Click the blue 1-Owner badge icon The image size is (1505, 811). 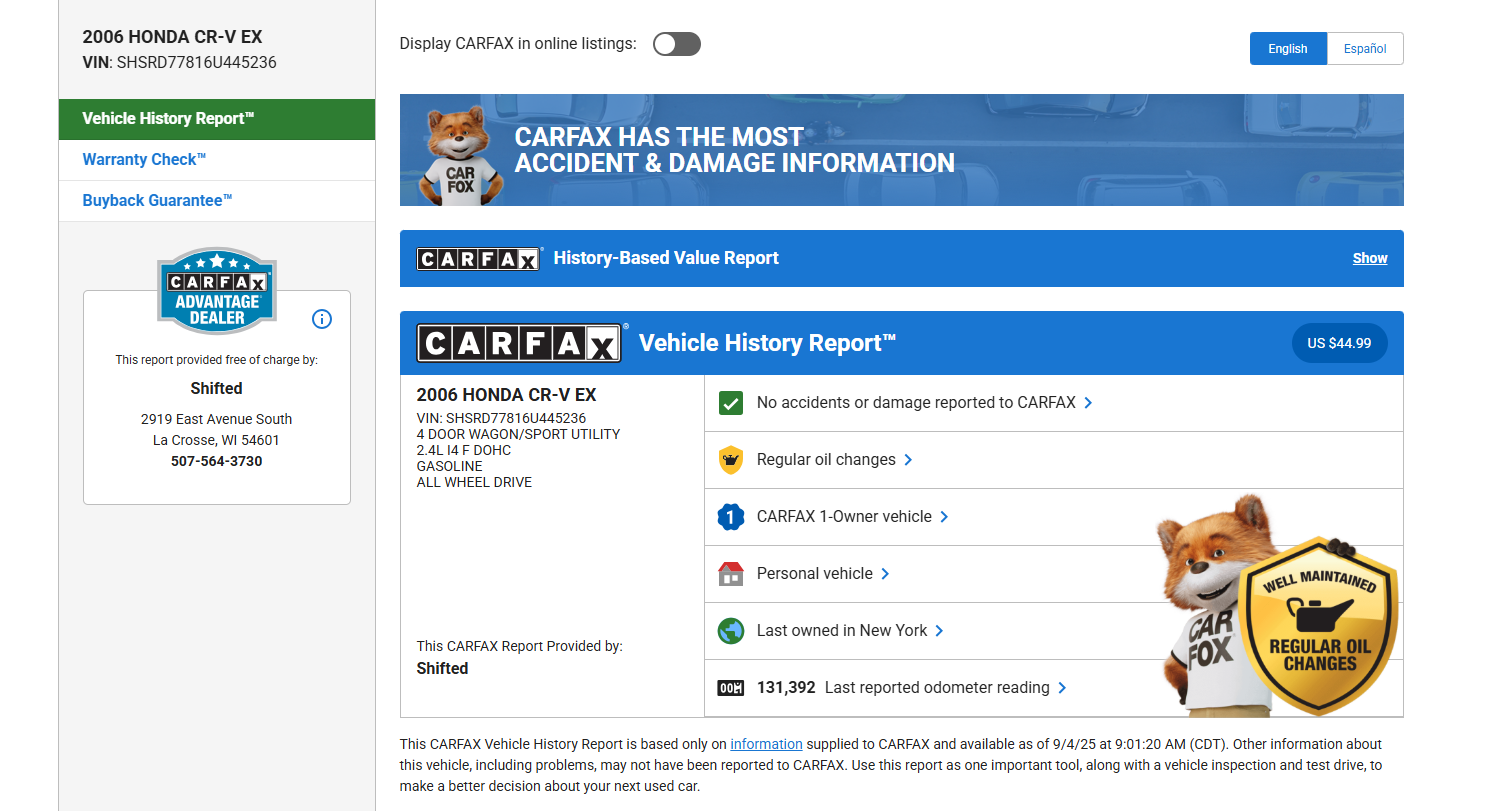coord(731,517)
